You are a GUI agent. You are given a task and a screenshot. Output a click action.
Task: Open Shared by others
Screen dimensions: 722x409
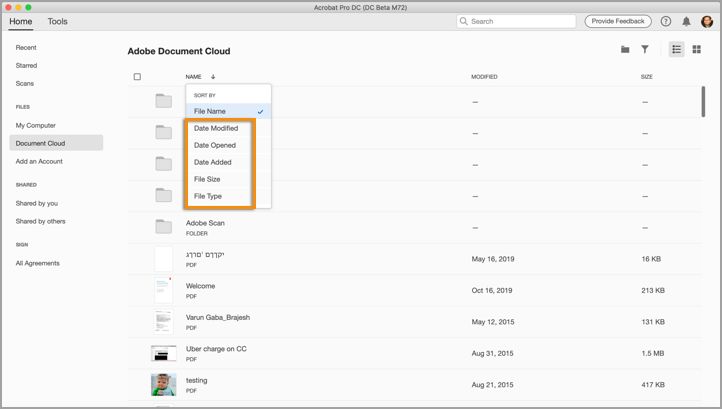41,221
